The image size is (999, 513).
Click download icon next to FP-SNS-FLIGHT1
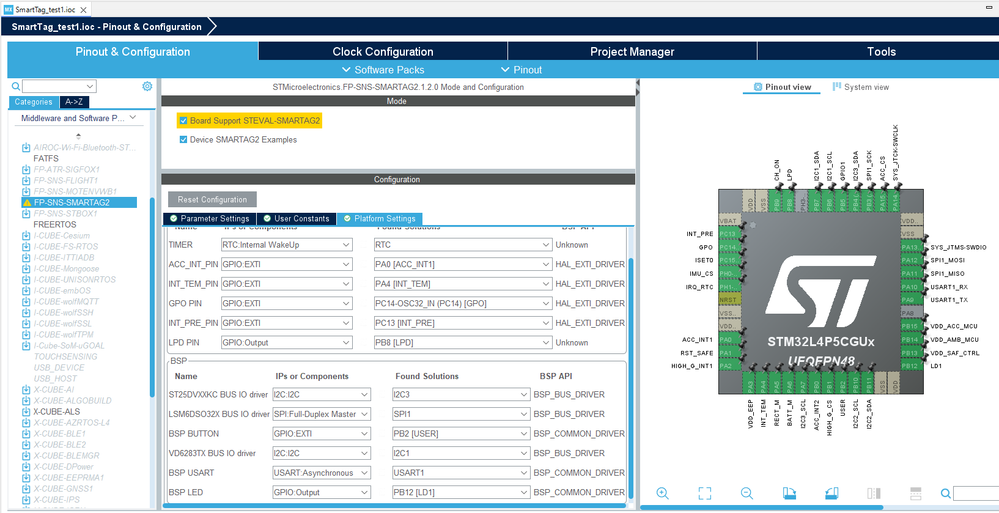pos(26,180)
